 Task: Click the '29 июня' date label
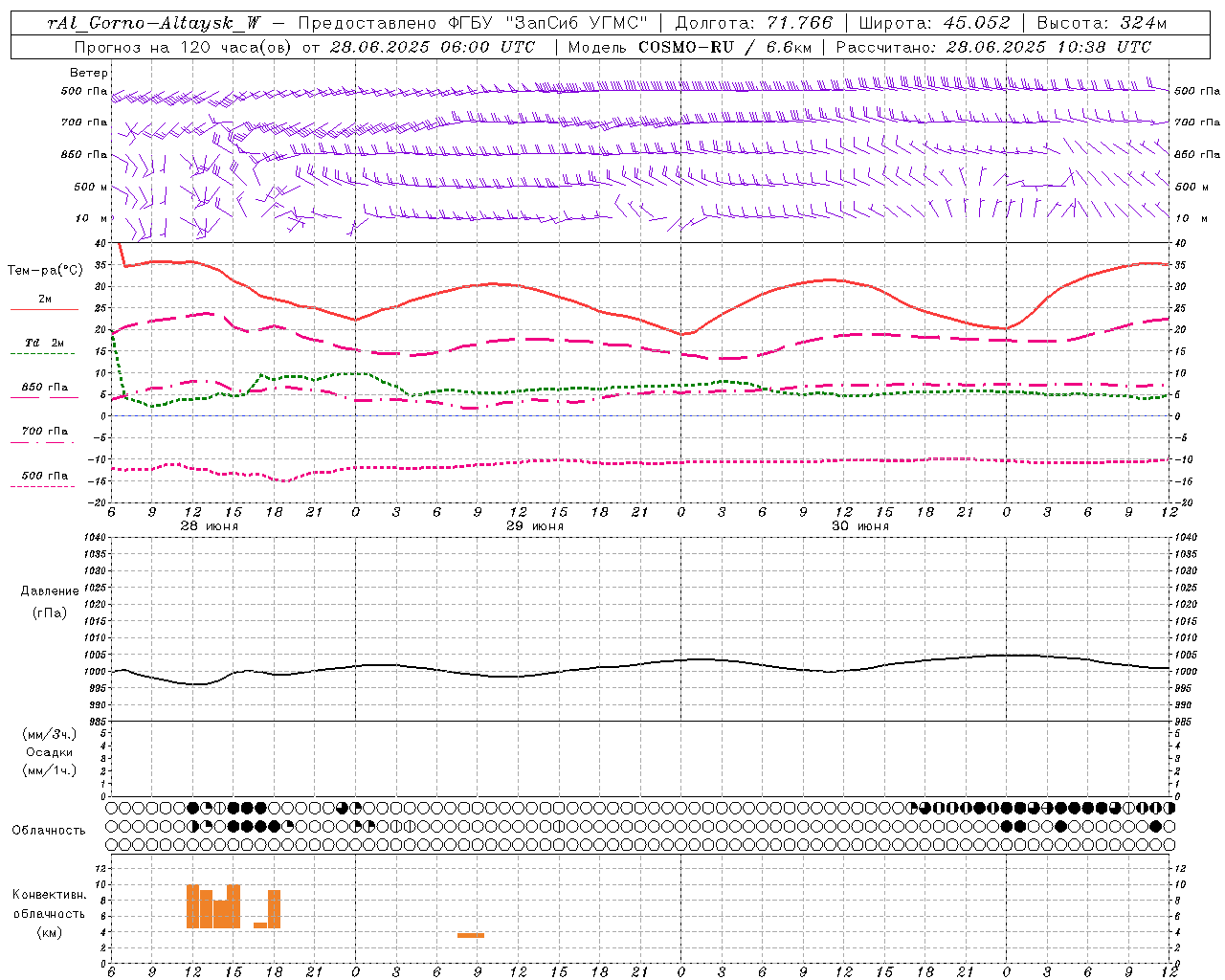coord(535,526)
